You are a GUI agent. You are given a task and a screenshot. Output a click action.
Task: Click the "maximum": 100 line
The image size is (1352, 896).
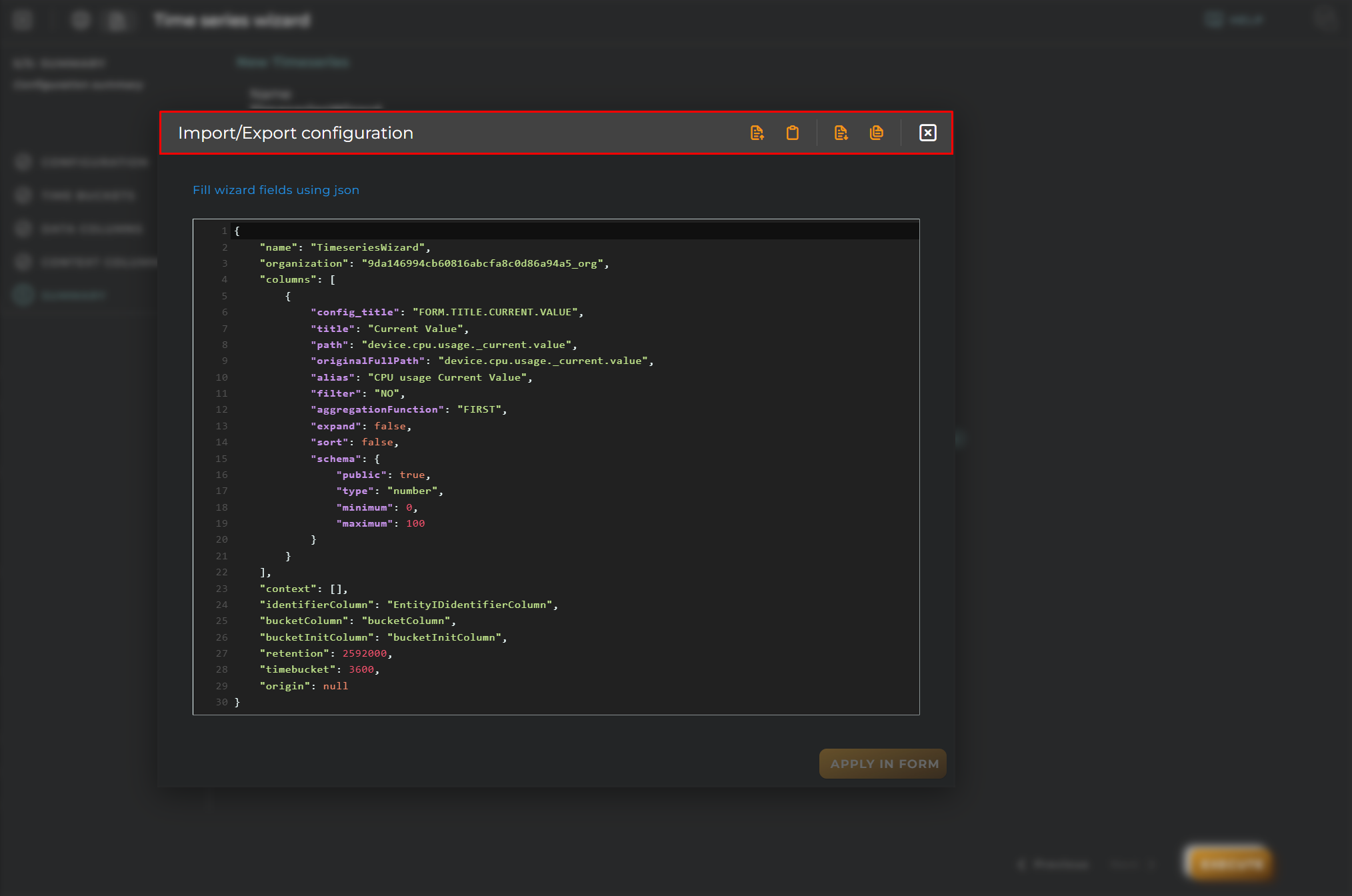coord(380,523)
